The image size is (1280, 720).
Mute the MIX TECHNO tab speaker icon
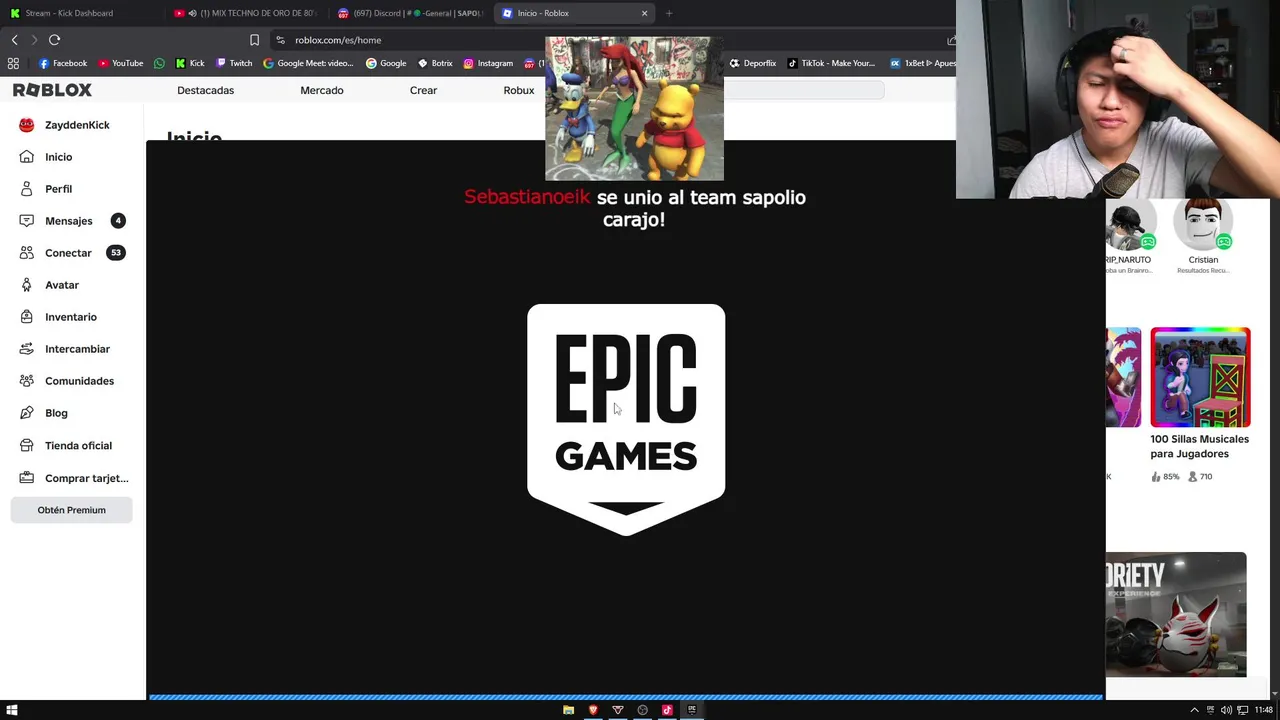192,13
